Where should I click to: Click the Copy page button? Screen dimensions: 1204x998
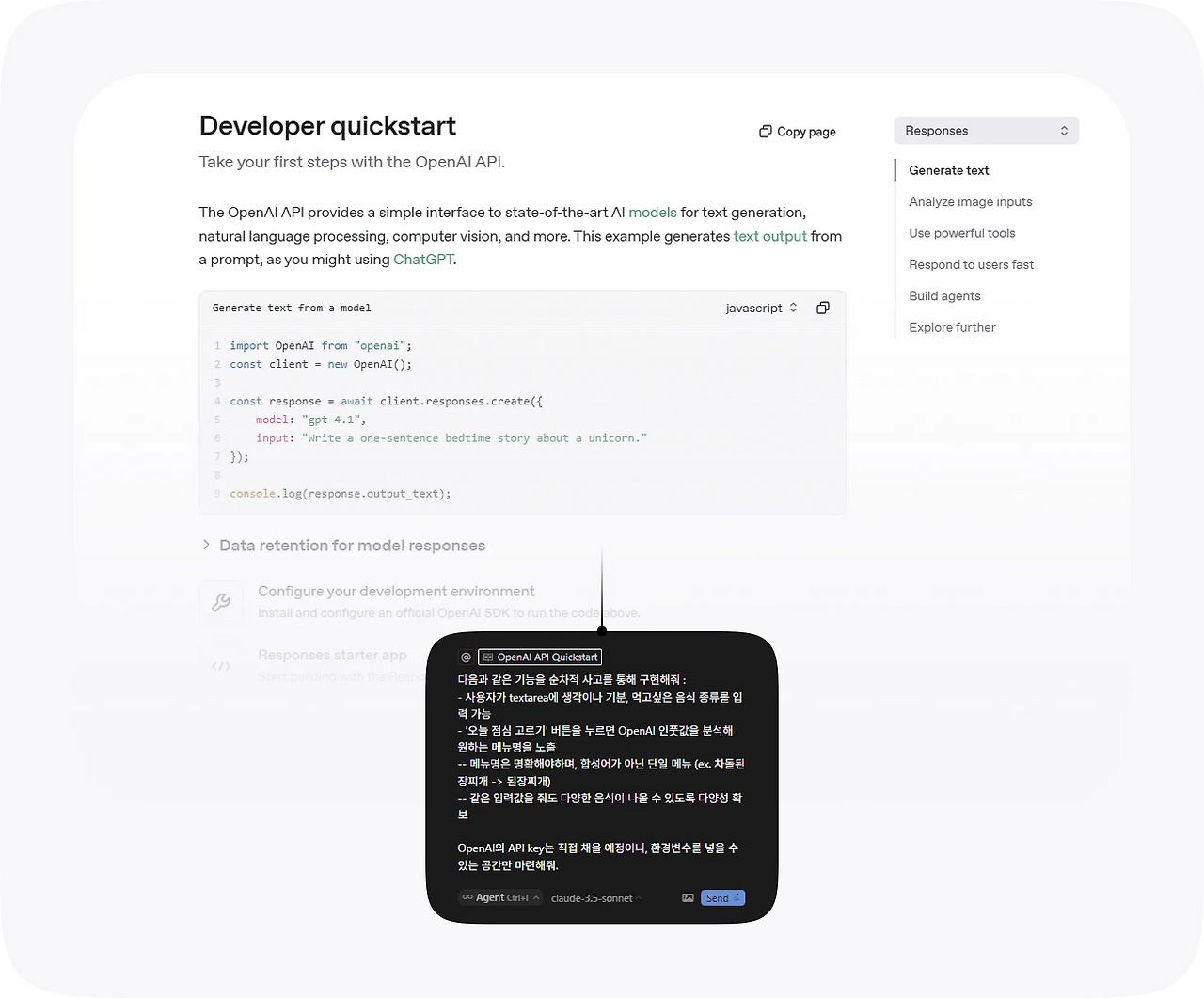coord(798,132)
